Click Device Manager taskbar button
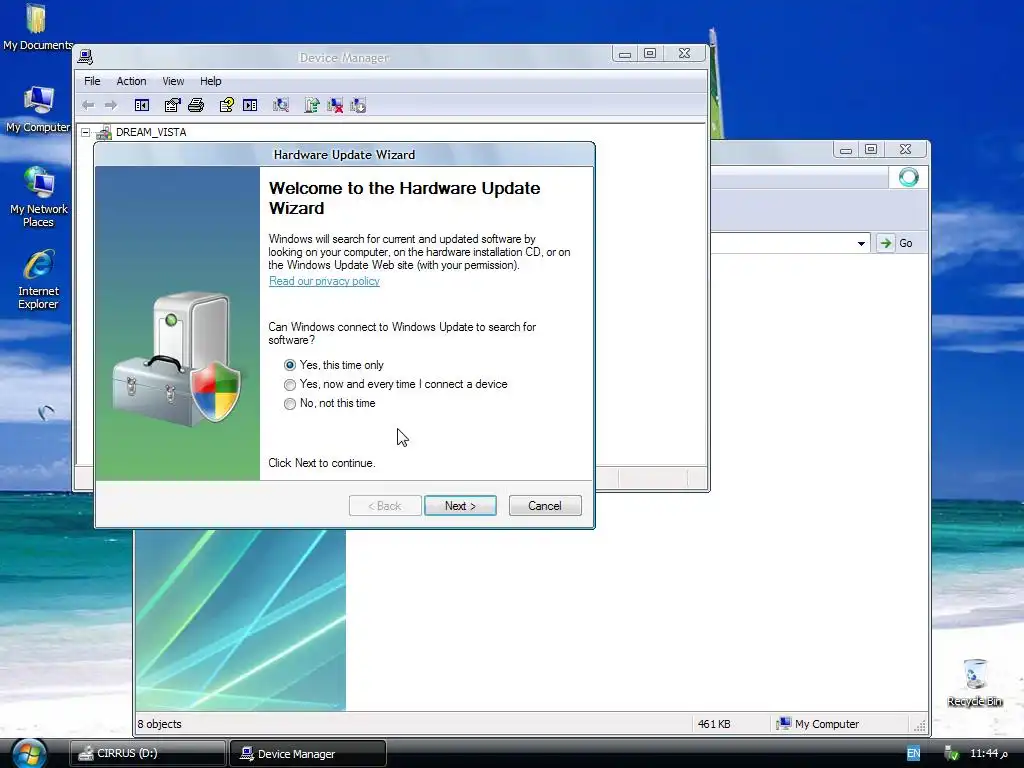 click(308, 753)
